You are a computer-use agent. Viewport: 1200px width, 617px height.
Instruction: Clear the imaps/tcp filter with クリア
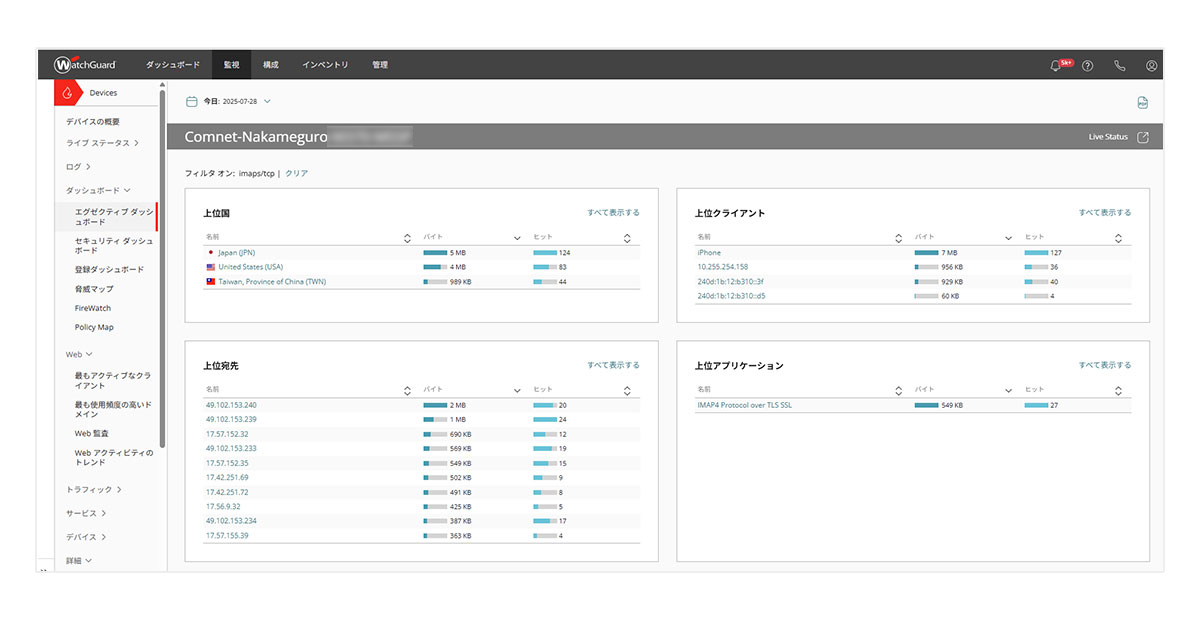coord(297,174)
